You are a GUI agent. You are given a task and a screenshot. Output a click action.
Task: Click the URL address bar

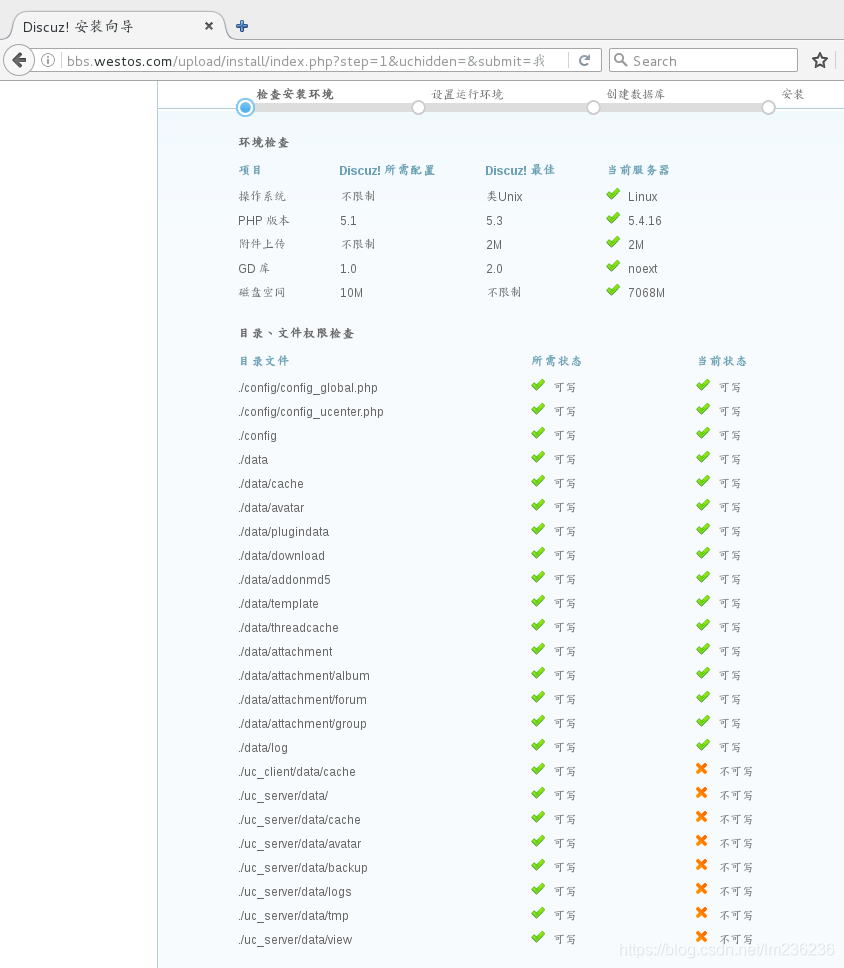(315, 60)
